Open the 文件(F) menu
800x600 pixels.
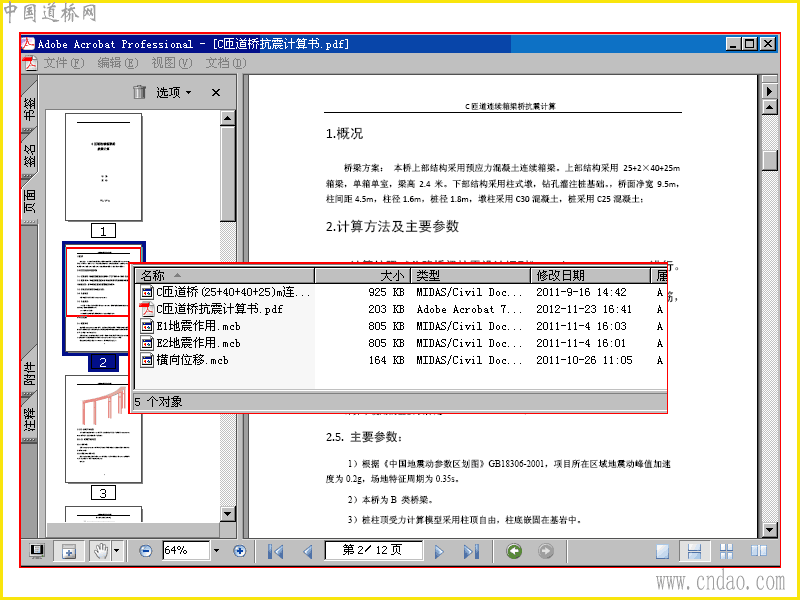coord(63,63)
